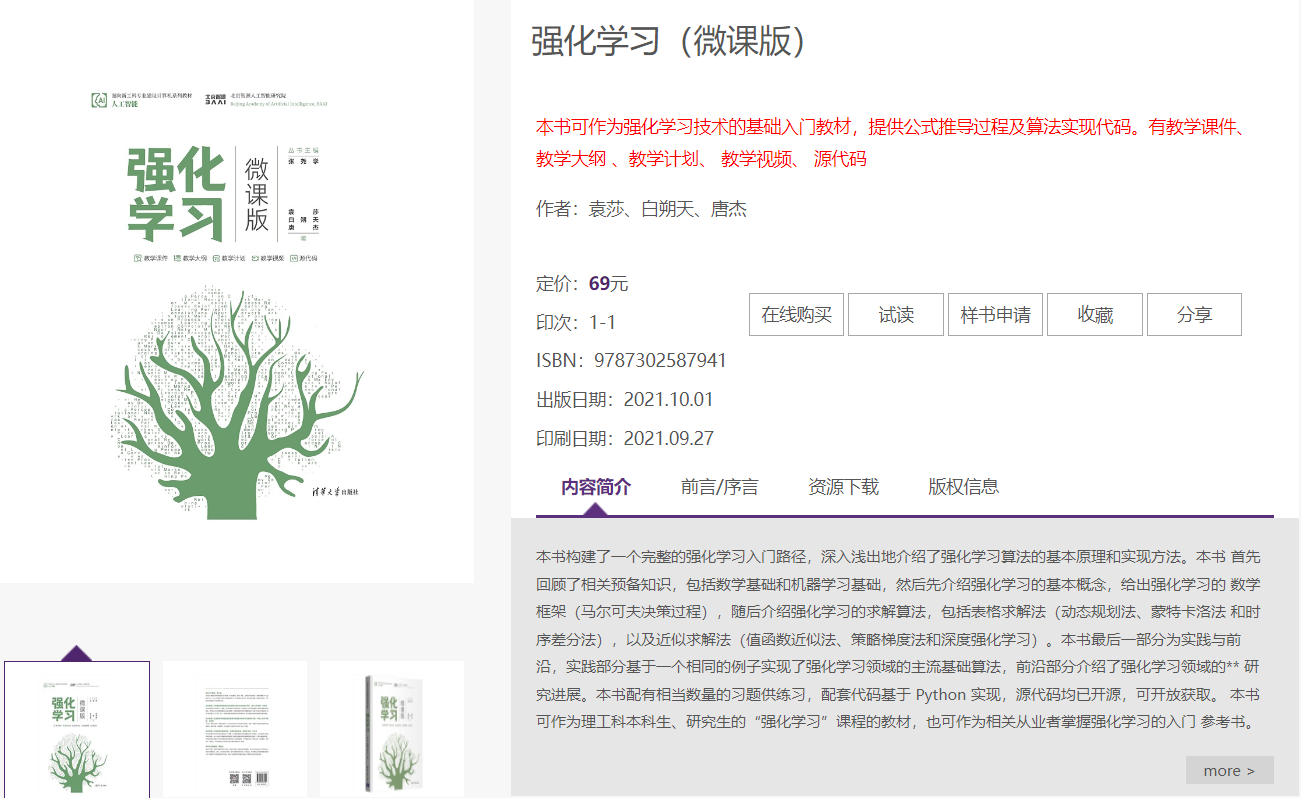This screenshot has height=798, width=1301.
Task: Share the book using 分享 button
Action: 1194,314
